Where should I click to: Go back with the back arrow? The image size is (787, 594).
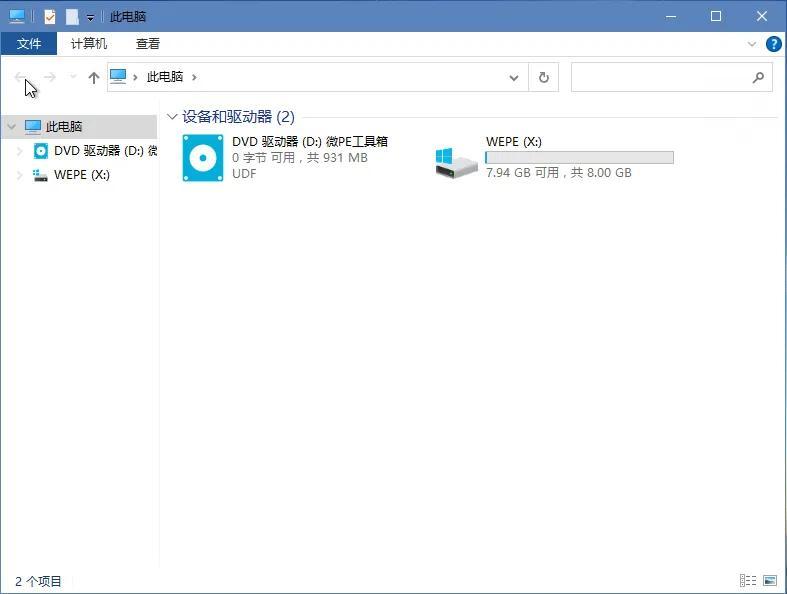[21, 77]
